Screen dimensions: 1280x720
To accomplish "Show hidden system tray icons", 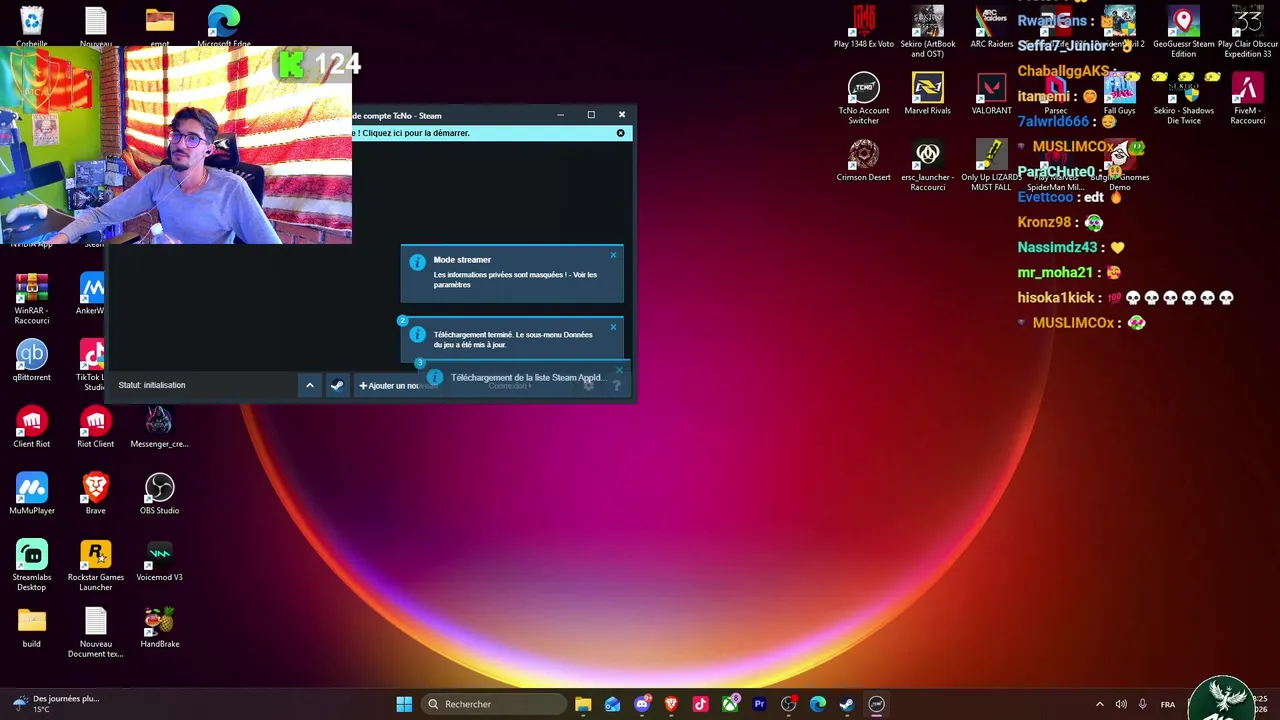I will click(1099, 704).
